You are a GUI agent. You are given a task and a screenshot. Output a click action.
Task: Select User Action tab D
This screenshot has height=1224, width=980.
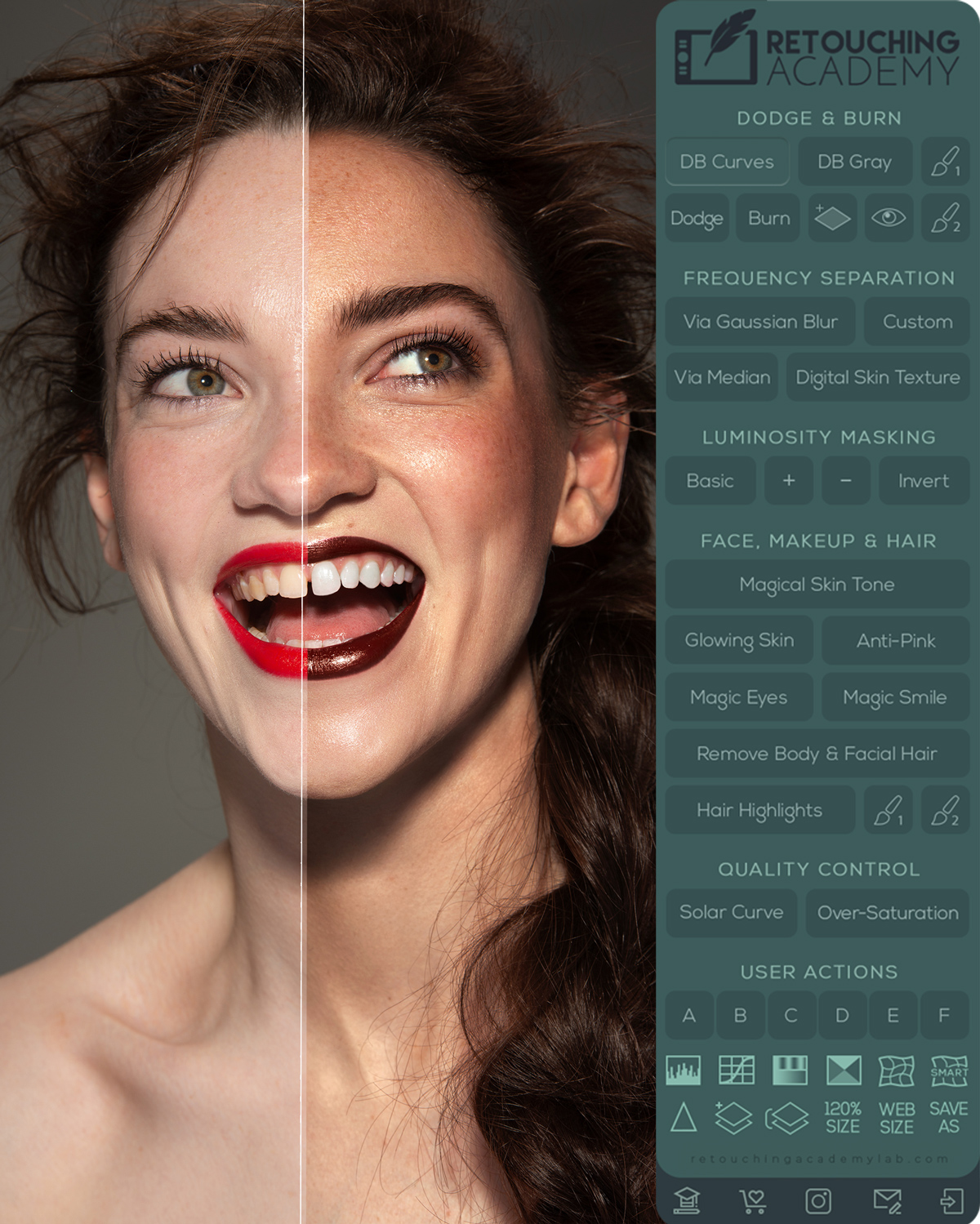pyautogui.click(x=842, y=1016)
